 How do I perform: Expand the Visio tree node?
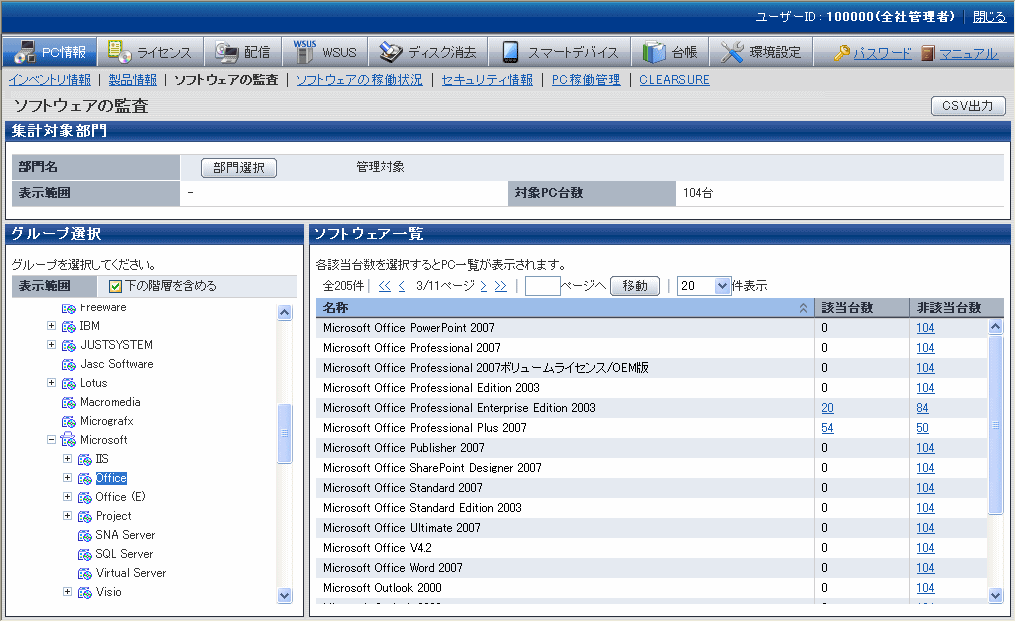[x=68, y=592]
